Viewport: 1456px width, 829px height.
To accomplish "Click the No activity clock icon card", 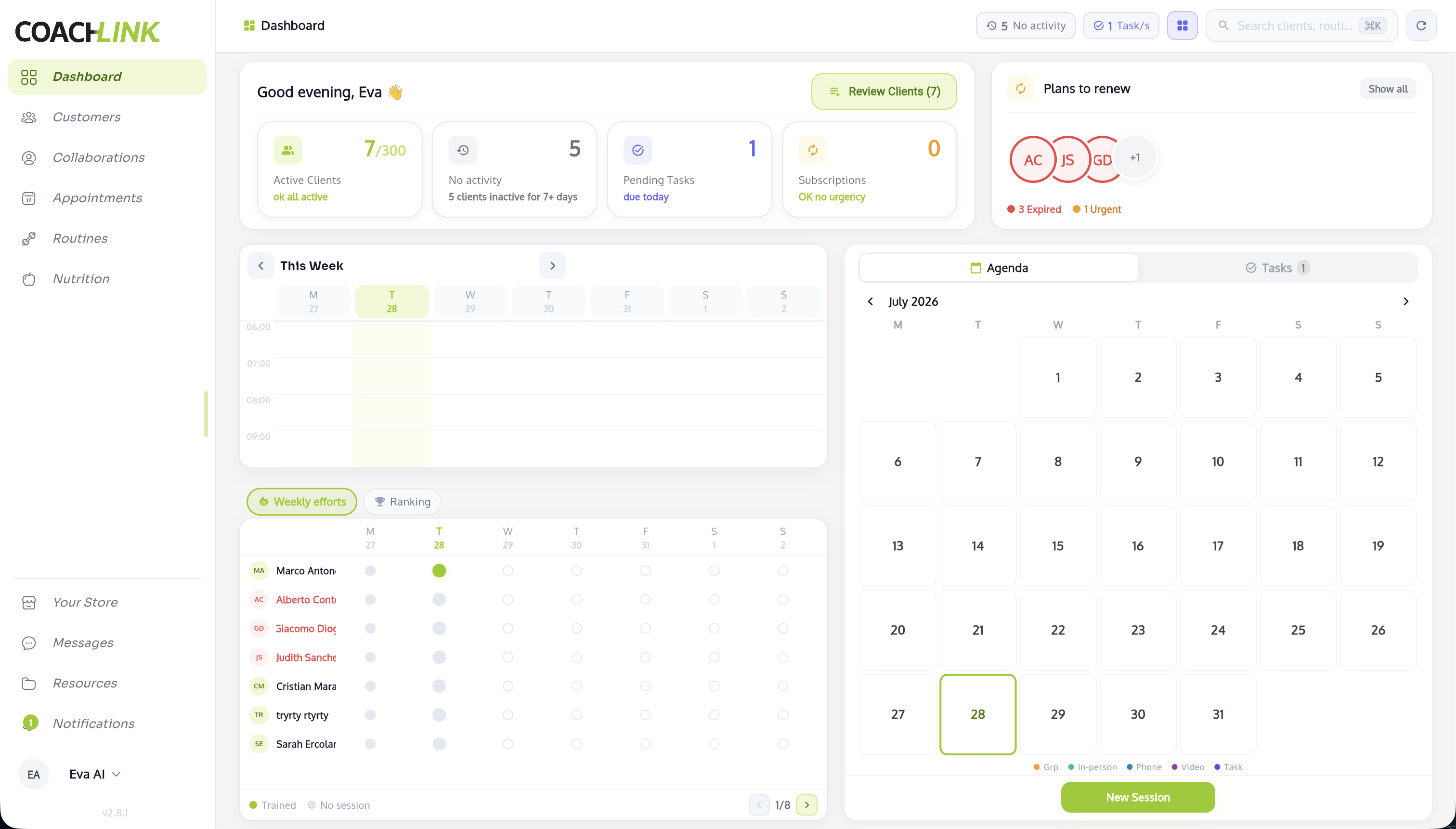I will click(x=463, y=150).
